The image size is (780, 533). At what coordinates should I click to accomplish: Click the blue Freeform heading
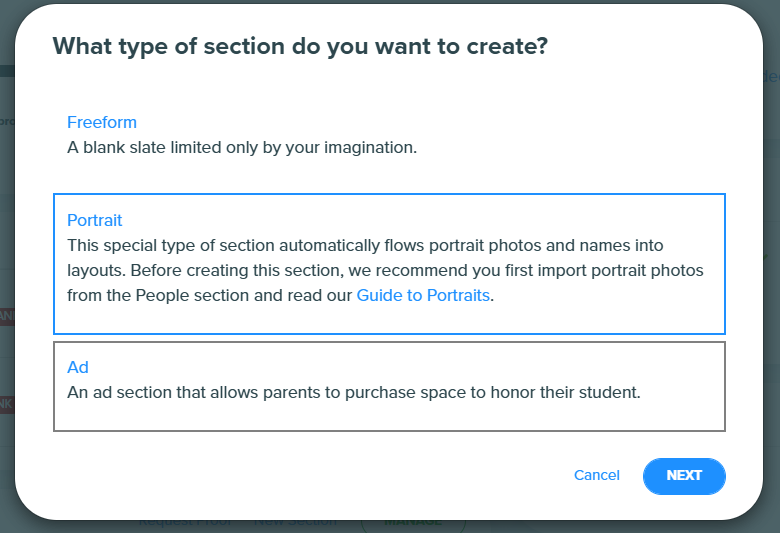pos(102,122)
